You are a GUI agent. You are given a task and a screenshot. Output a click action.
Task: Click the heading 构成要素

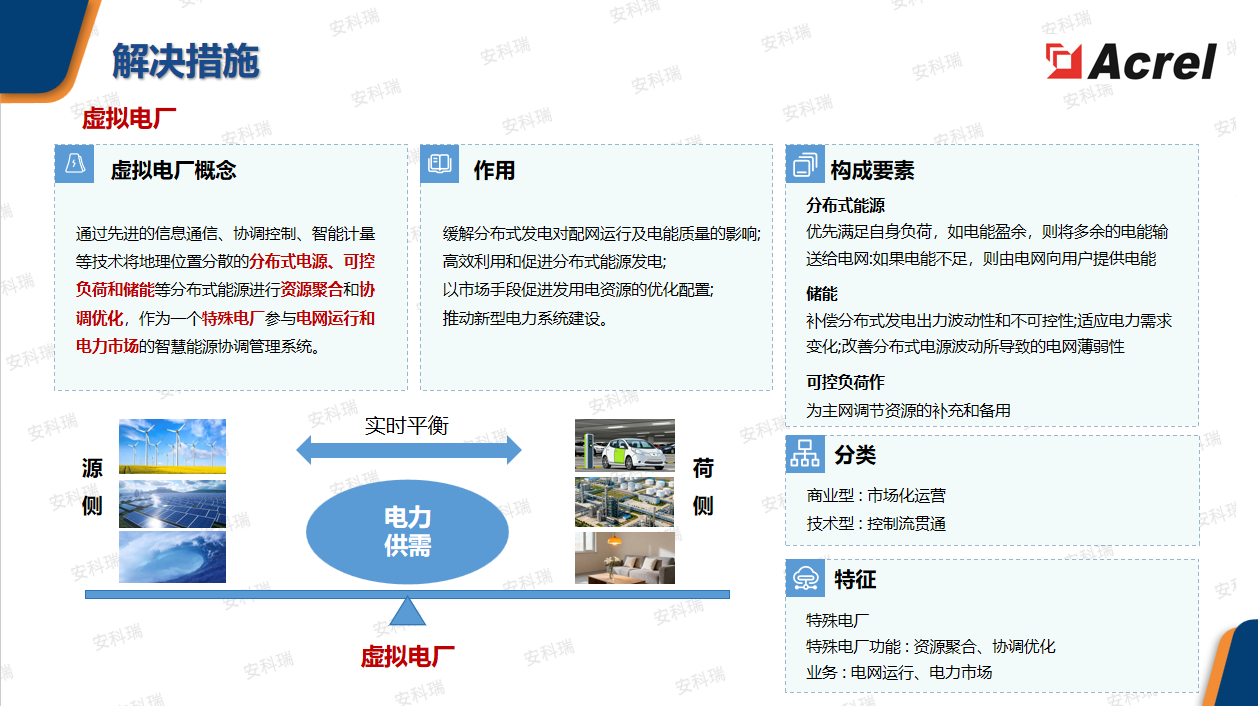[x=872, y=170]
